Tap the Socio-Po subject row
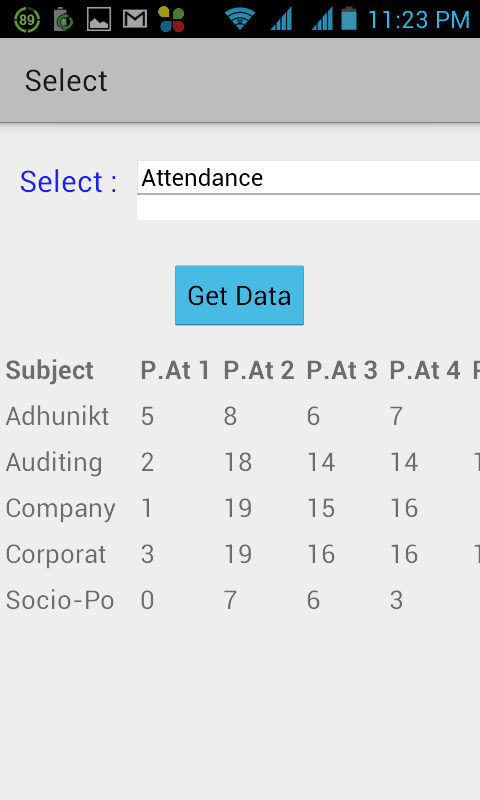This screenshot has height=800, width=480. 240,600
